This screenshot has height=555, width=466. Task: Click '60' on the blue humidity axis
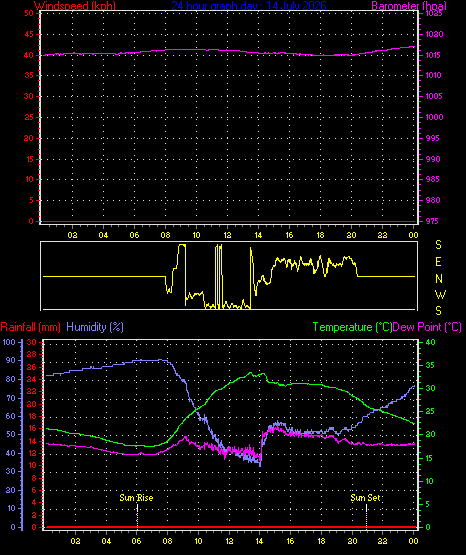tap(11, 416)
